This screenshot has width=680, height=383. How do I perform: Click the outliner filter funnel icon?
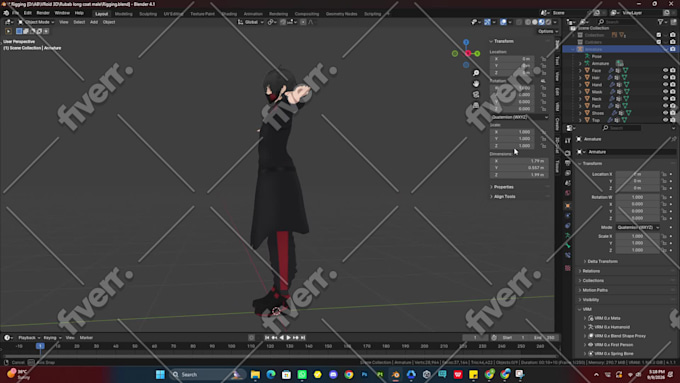(660, 22)
